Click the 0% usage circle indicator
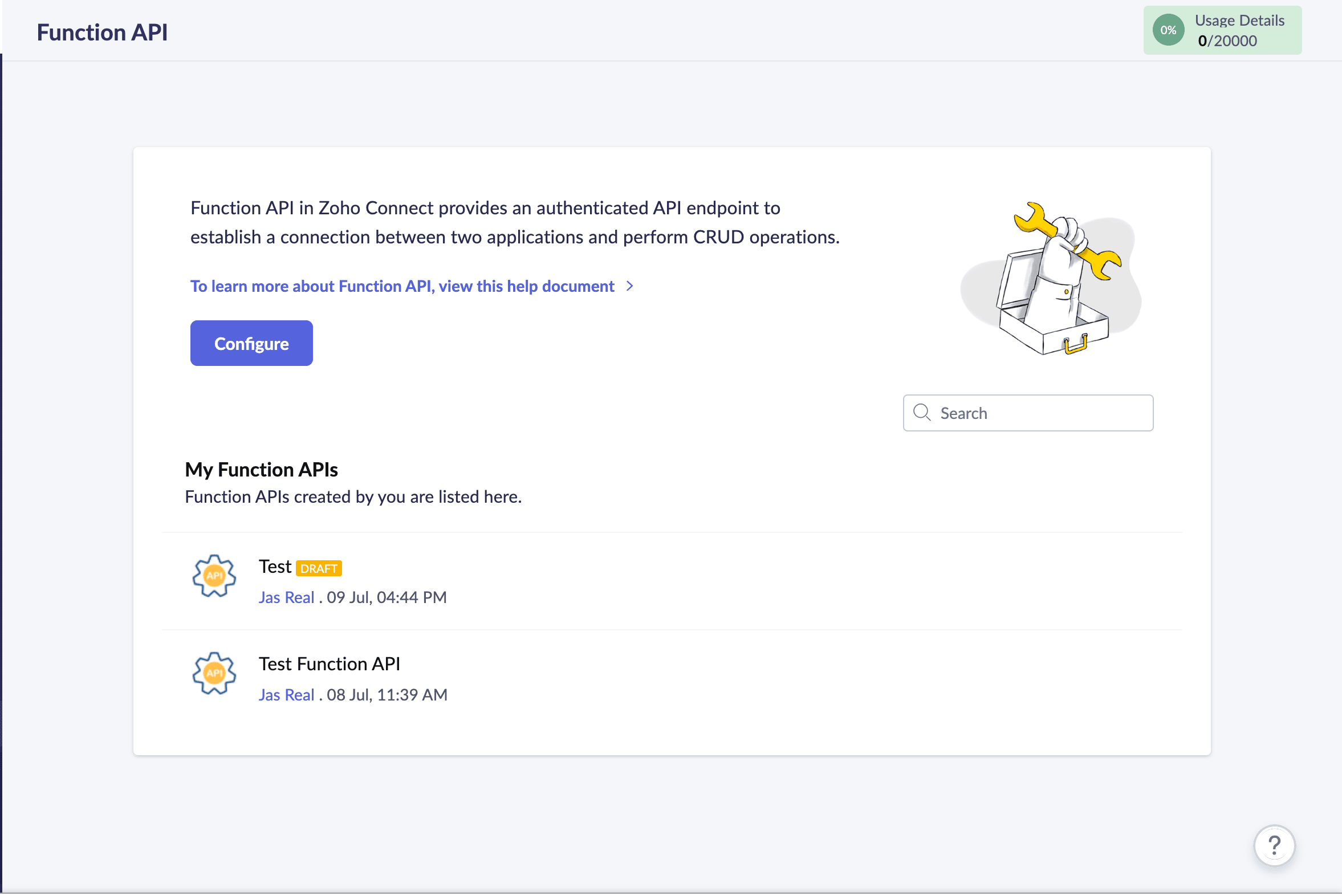The height and width of the screenshot is (896, 1342). tap(1168, 30)
